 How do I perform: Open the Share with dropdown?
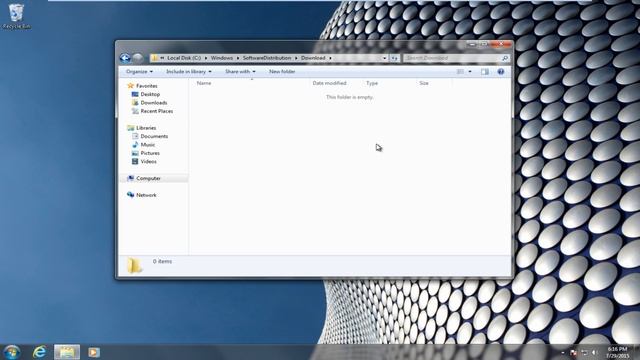click(x=240, y=71)
